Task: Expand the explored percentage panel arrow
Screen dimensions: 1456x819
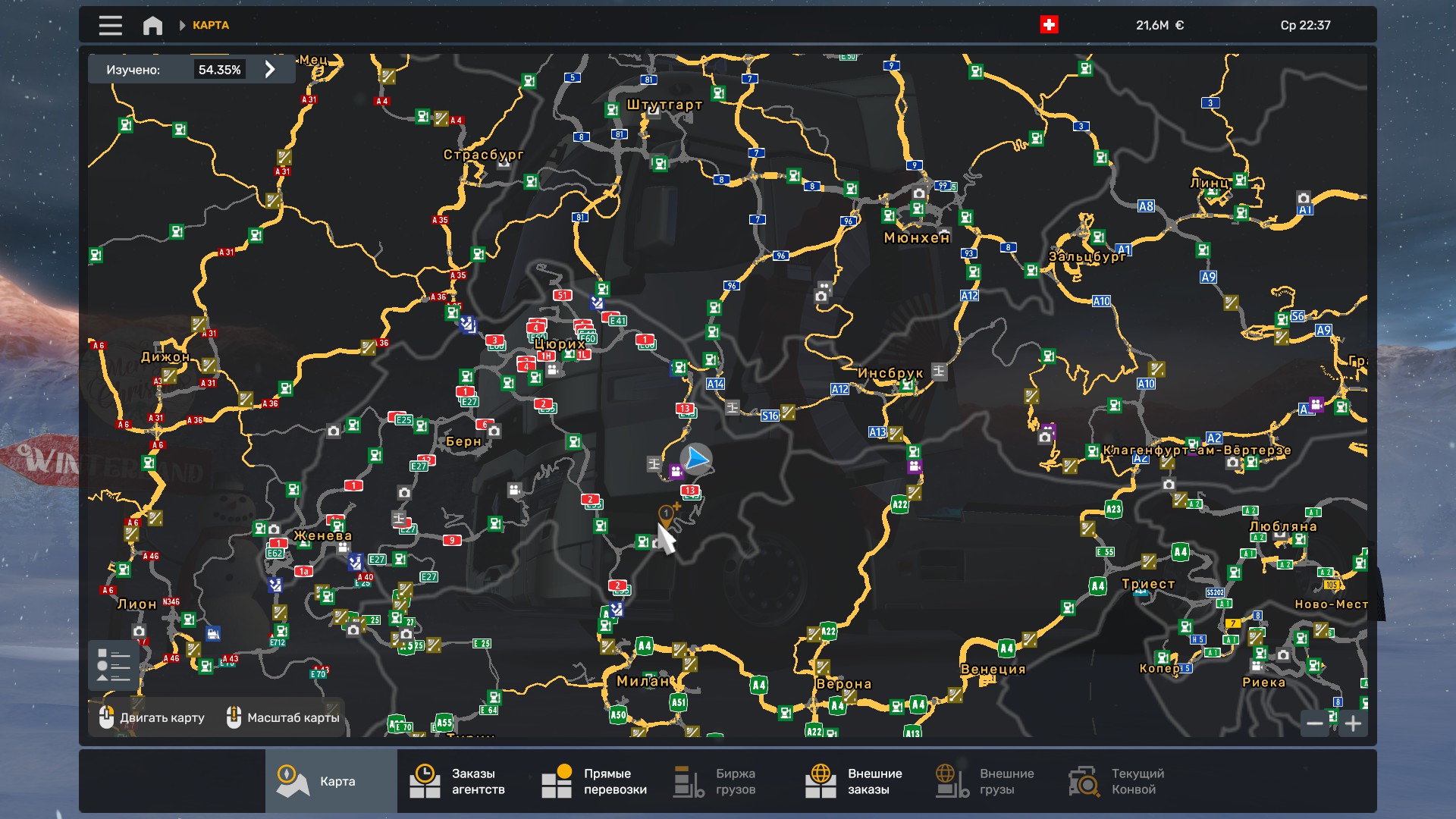Action: tap(270, 69)
